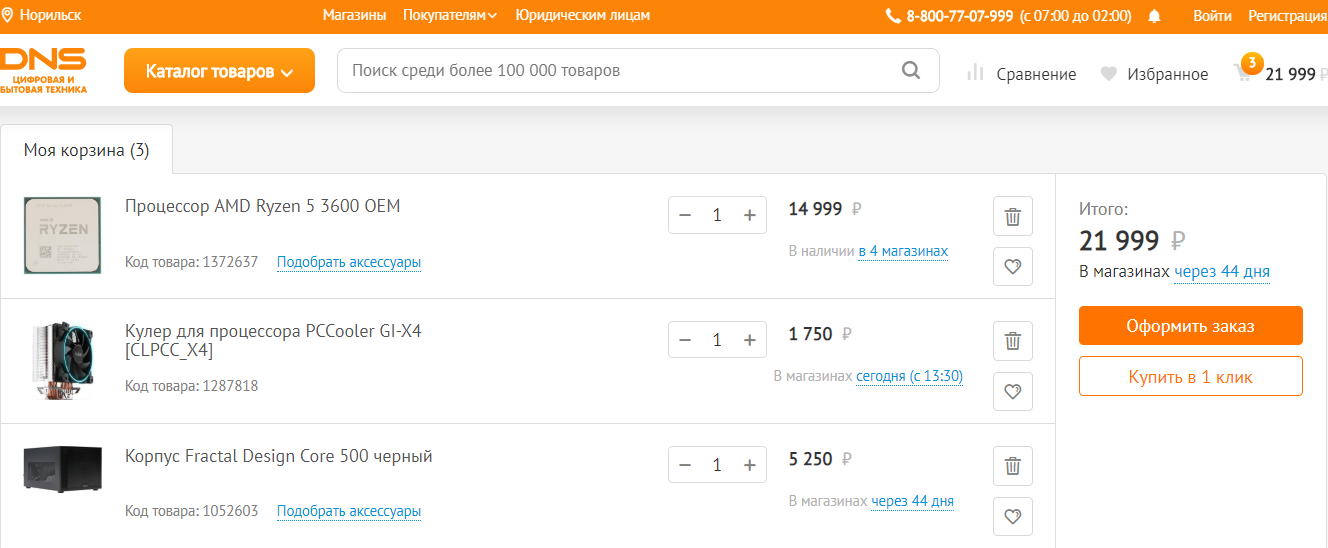Focus the product search field
Screen dimensions: 1328x548
click(x=620, y=71)
